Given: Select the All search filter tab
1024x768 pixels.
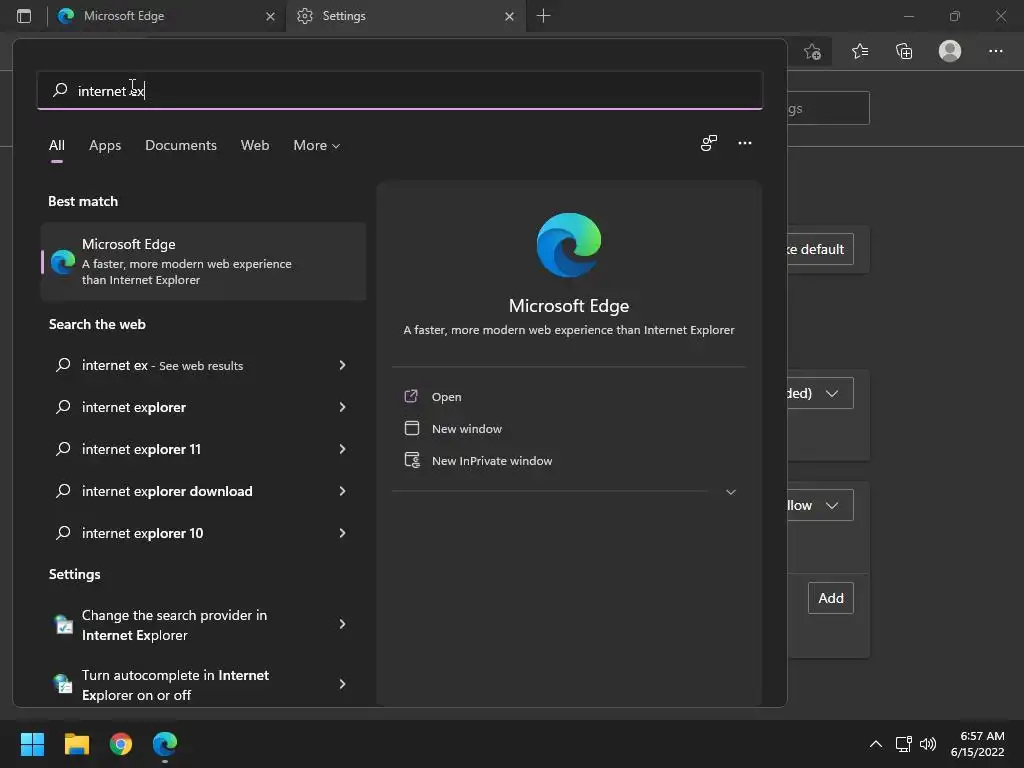Looking at the screenshot, I should pos(57,146).
